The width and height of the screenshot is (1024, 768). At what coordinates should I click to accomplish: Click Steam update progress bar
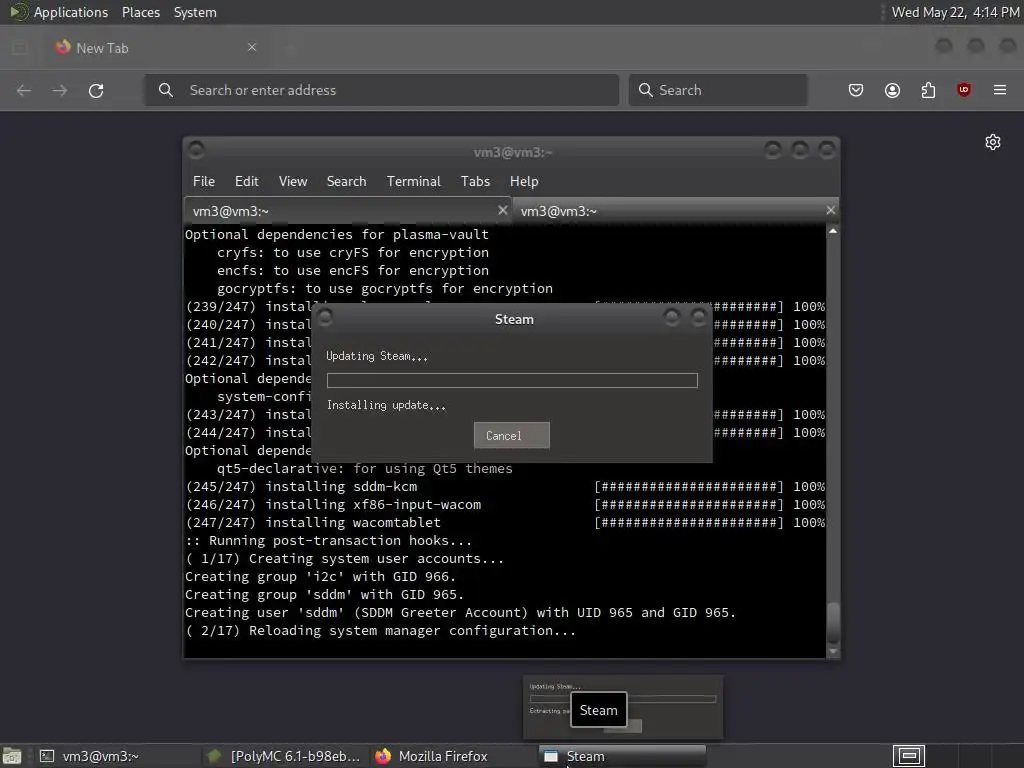512,381
